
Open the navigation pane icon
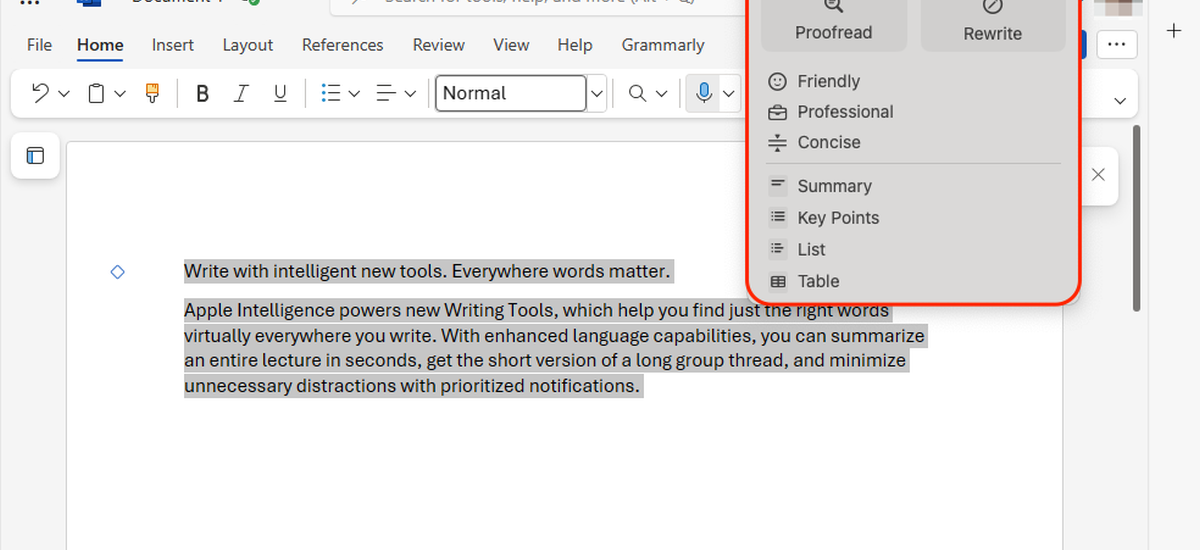36,156
